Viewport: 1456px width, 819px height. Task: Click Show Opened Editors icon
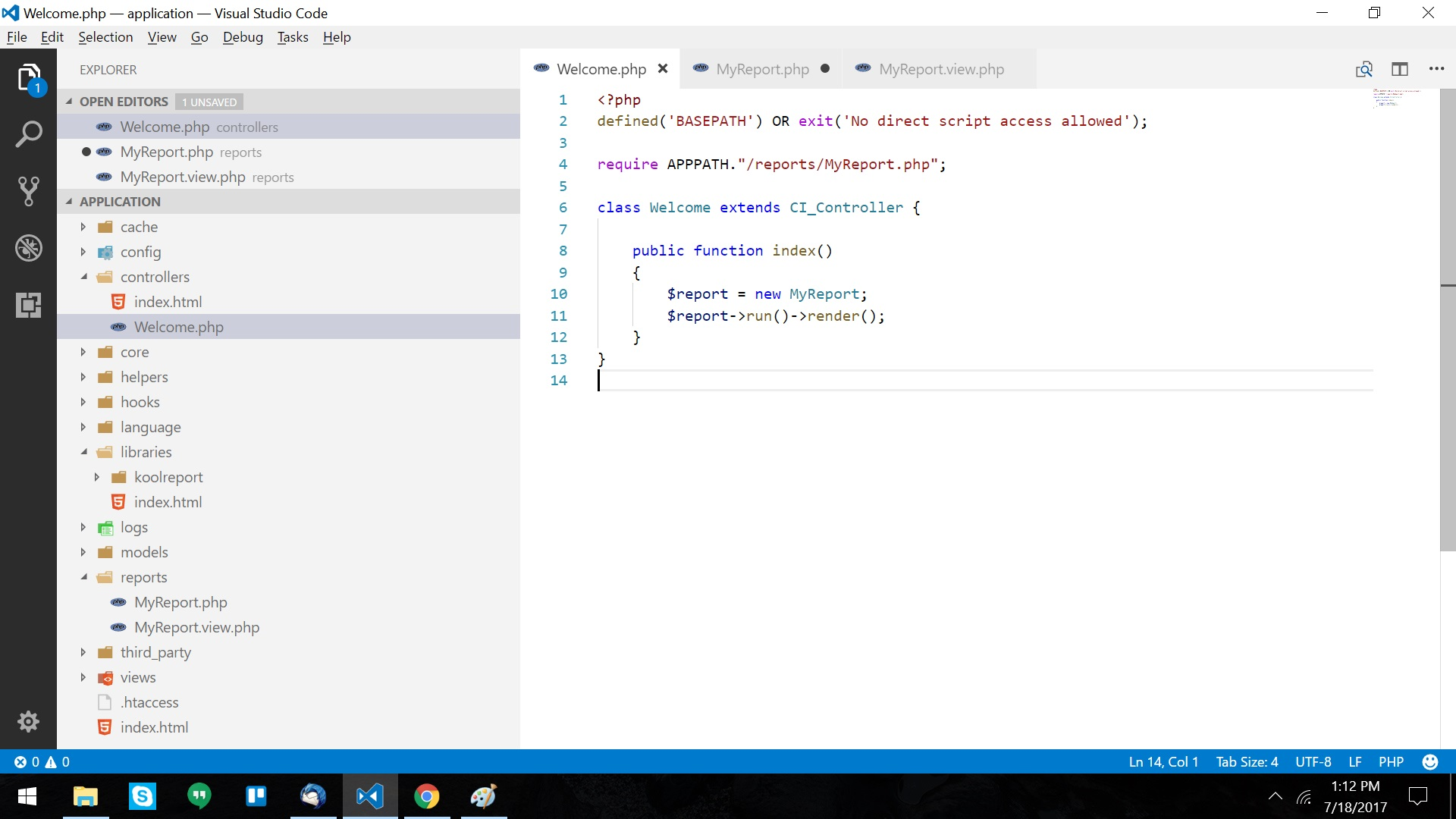click(1363, 69)
